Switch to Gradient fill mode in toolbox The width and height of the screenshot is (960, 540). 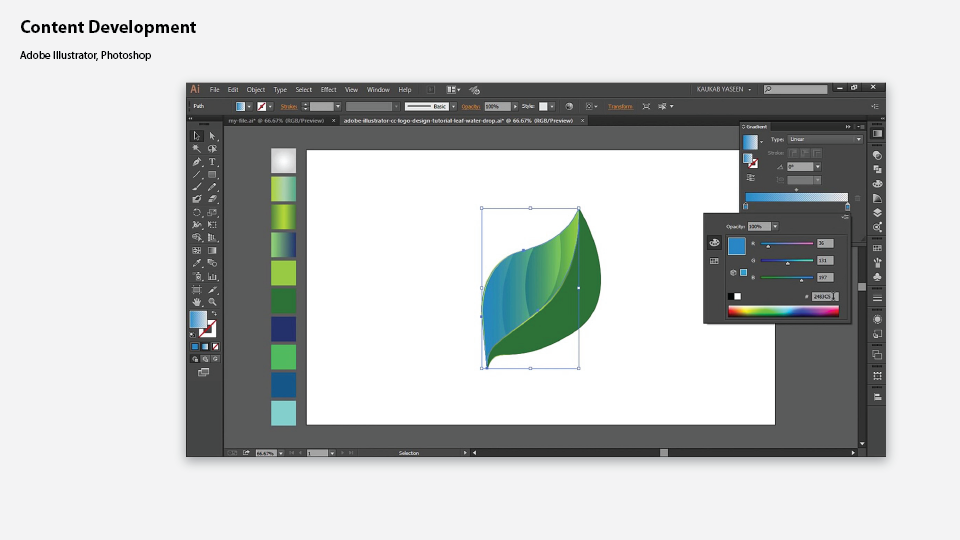205,346
